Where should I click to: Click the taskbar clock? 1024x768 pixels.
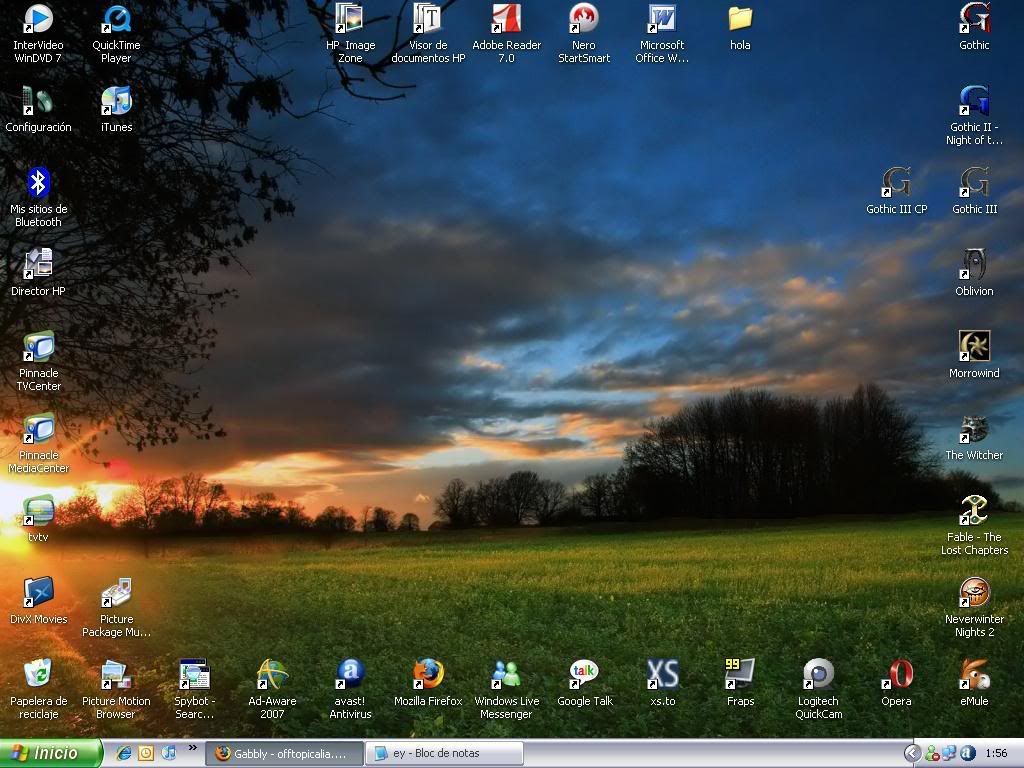click(996, 753)
